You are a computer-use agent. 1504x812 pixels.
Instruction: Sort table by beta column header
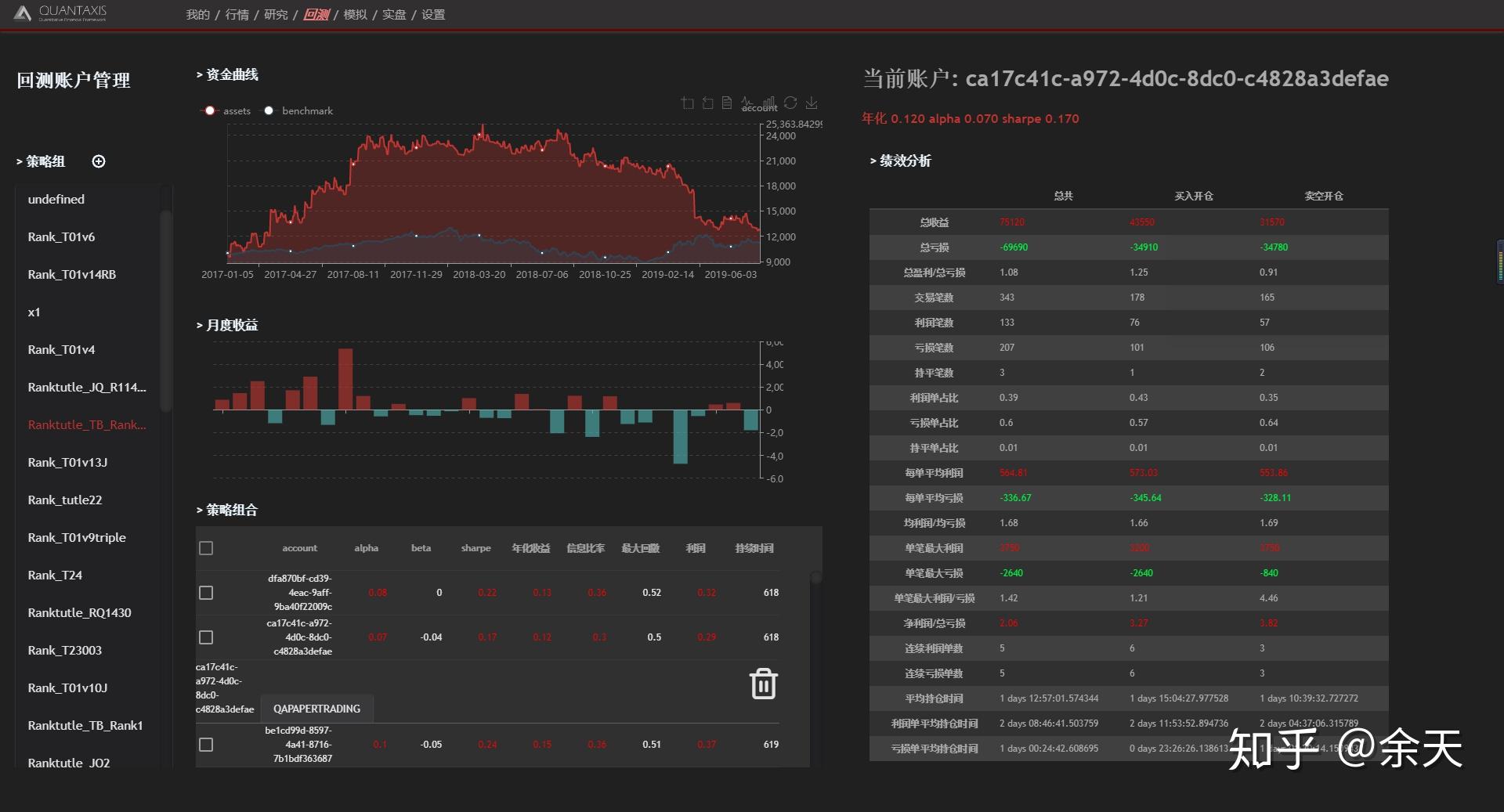[x=421, y=548]
